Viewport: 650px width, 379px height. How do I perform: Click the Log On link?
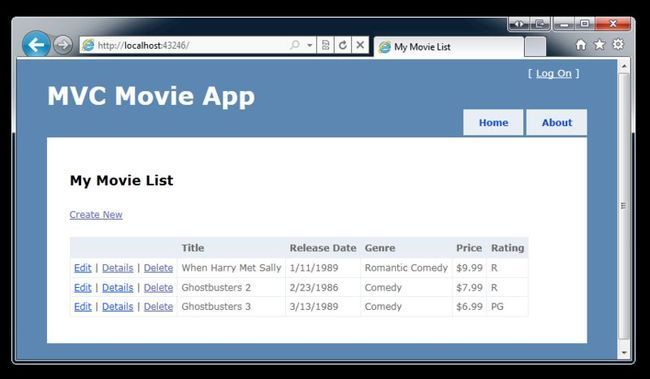point(553,73)
